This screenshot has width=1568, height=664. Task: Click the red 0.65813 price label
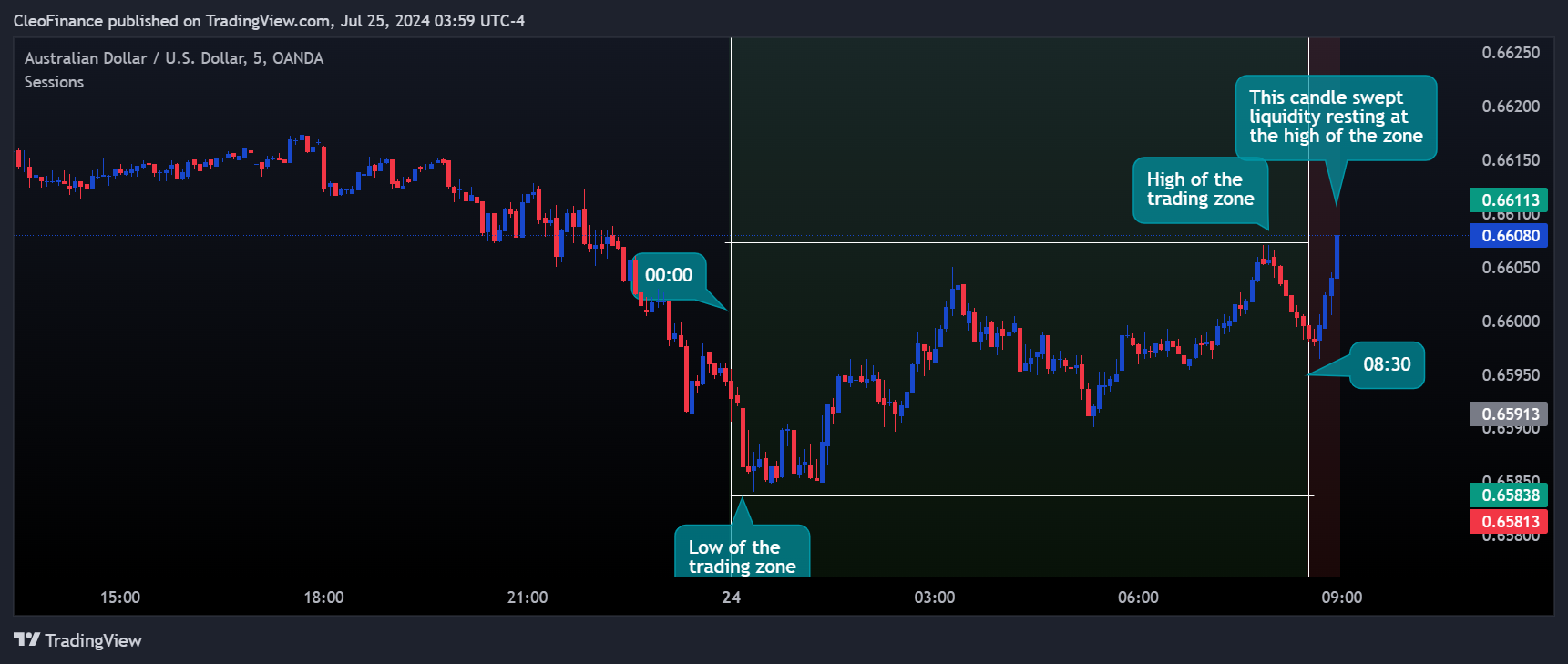1510,522
